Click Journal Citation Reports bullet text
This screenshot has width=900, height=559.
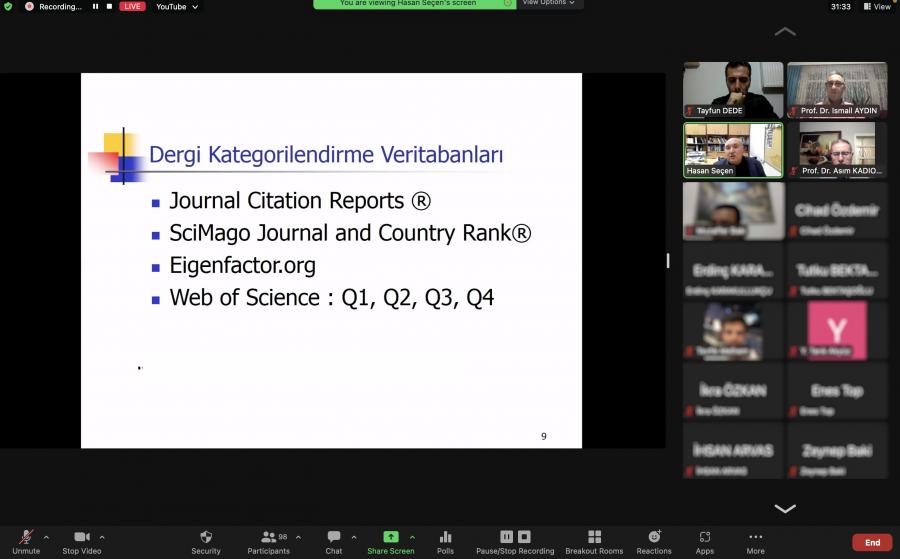coord(300,201)
